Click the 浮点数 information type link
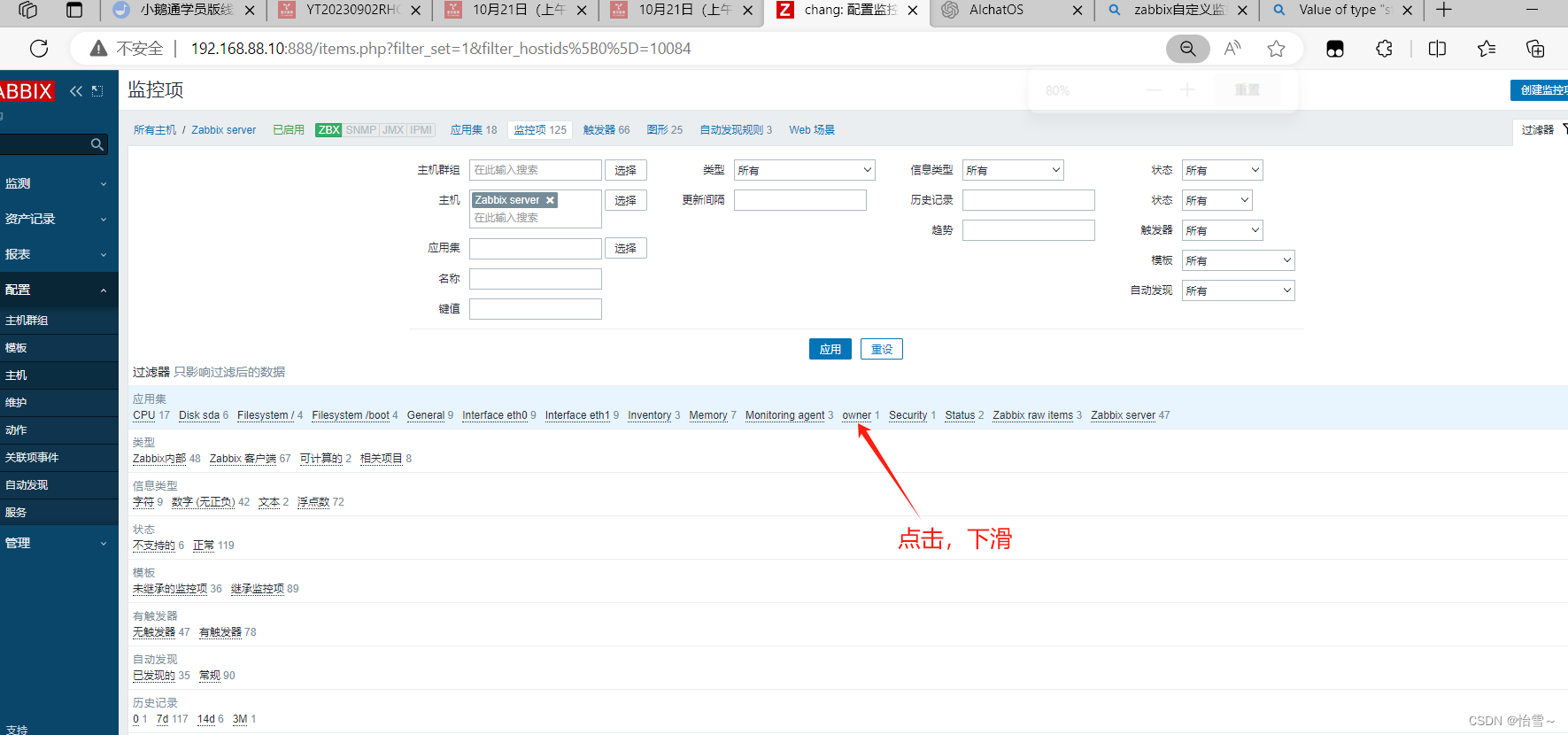The image size is (1568, 735). pyautogui.click(x=313, y=502)
